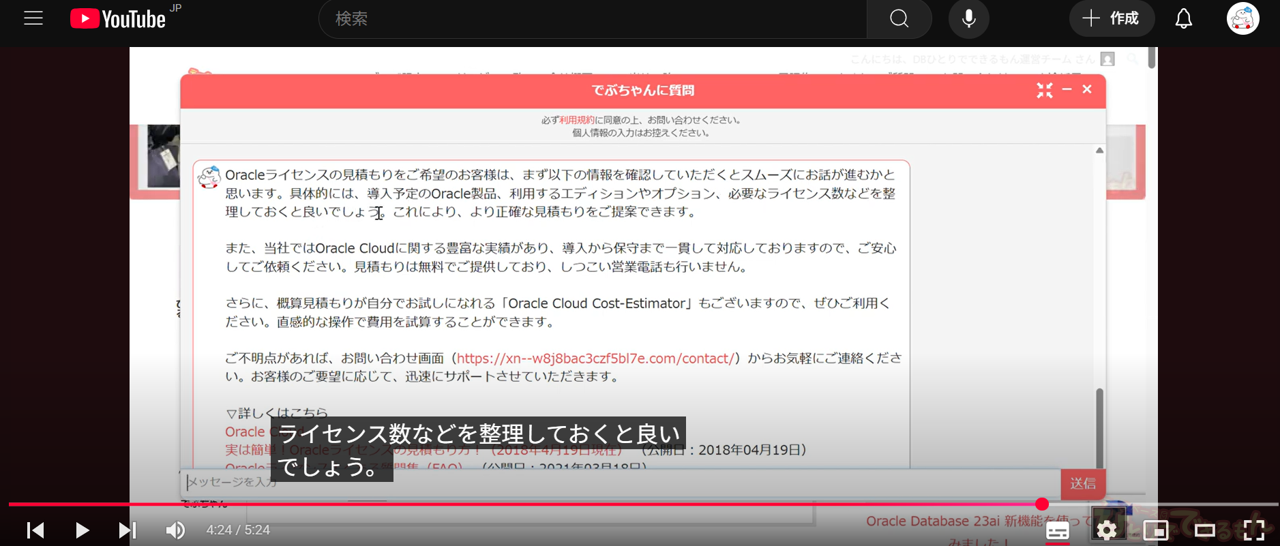Image resolution: width=1280 pixels, height=546 pixels.
Task: Expand the chat window with arrows icon
Action: (x=1044, y=90)
